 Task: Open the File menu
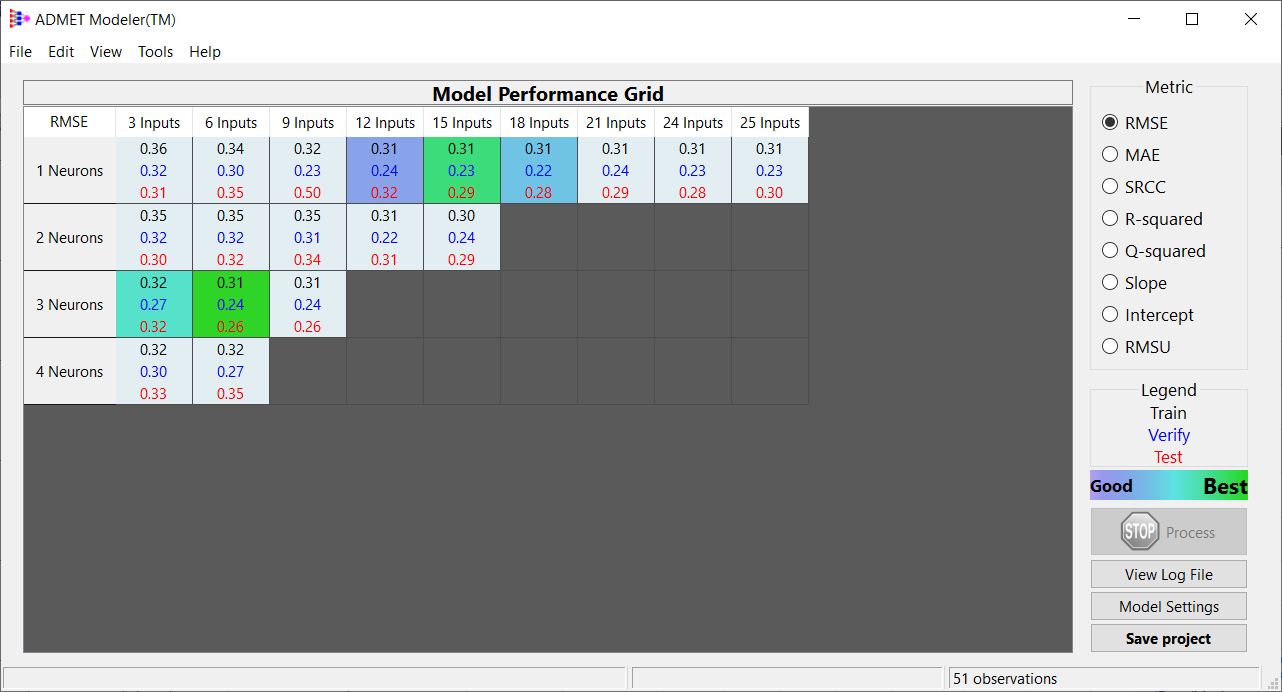[20, 52]
